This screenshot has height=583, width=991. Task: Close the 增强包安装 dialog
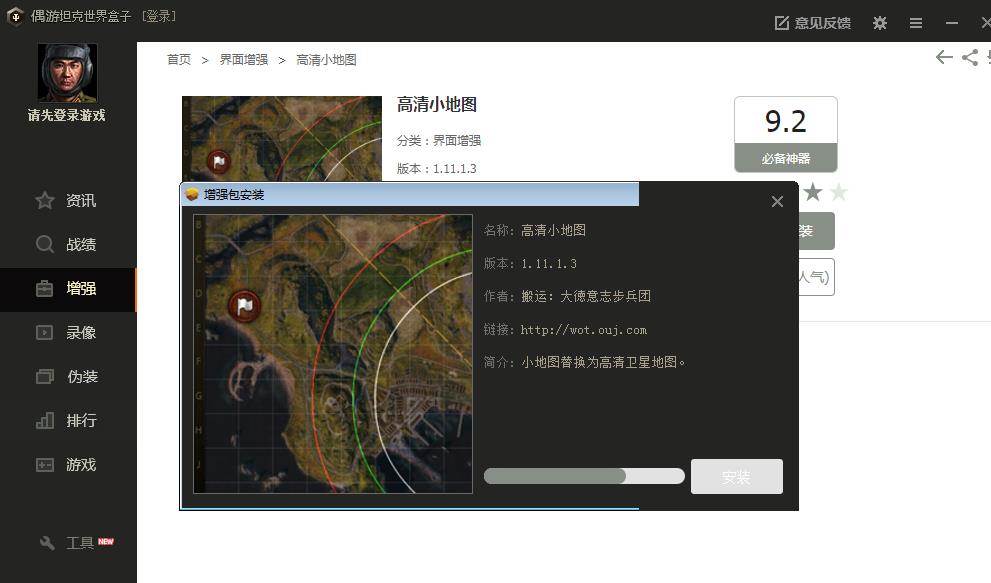777,202
